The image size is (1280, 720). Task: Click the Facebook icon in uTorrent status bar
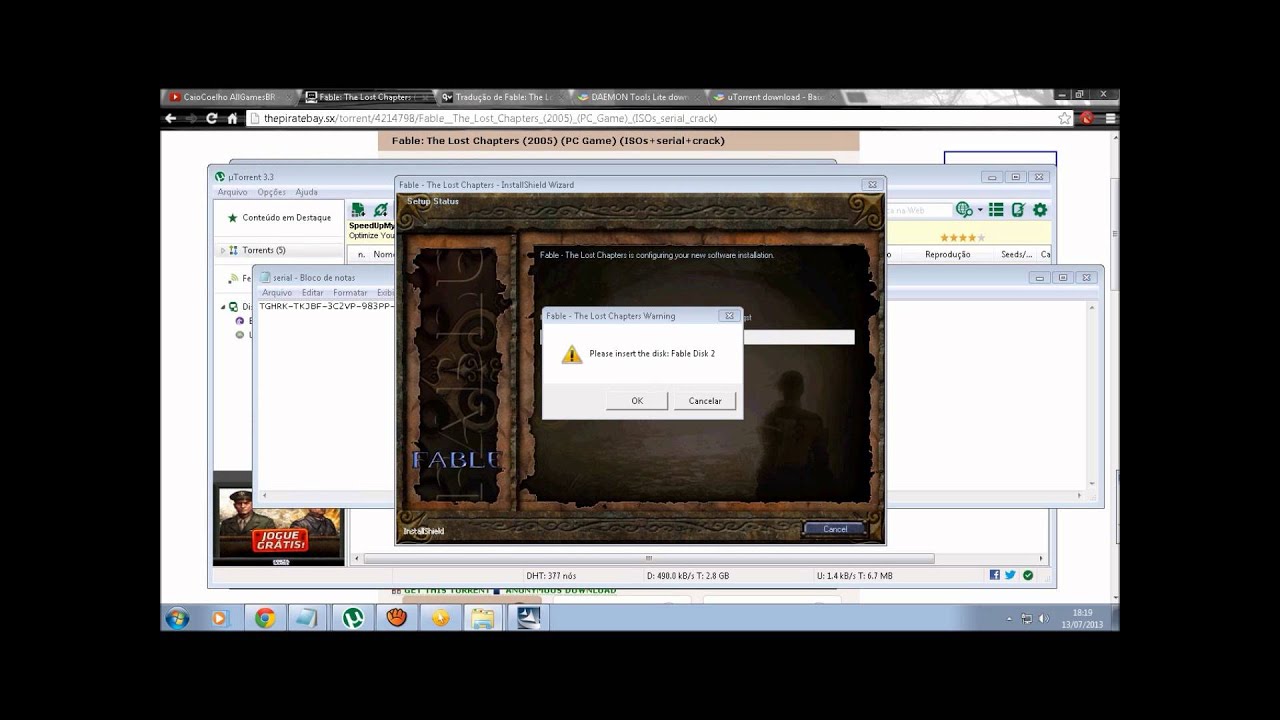coord(994,575)
